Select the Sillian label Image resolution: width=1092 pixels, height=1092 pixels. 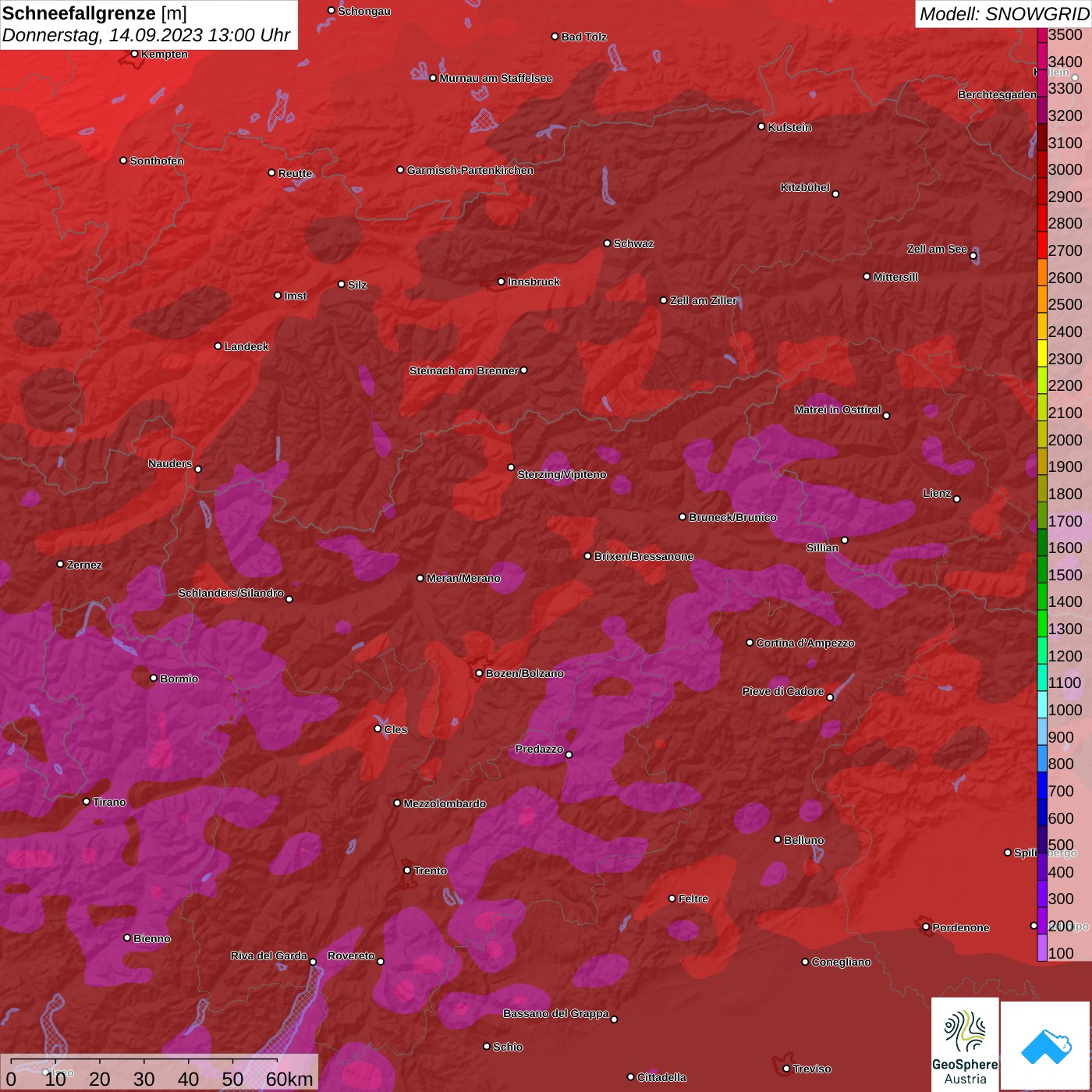pyautogui.click(x=822, y=548)
